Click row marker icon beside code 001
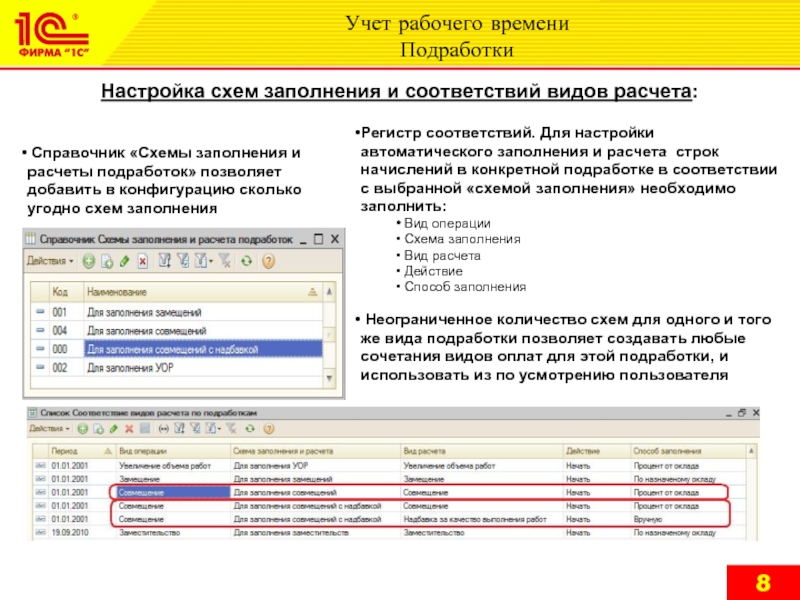The width and height of the screenshot is (800, 600). [40, 312]
